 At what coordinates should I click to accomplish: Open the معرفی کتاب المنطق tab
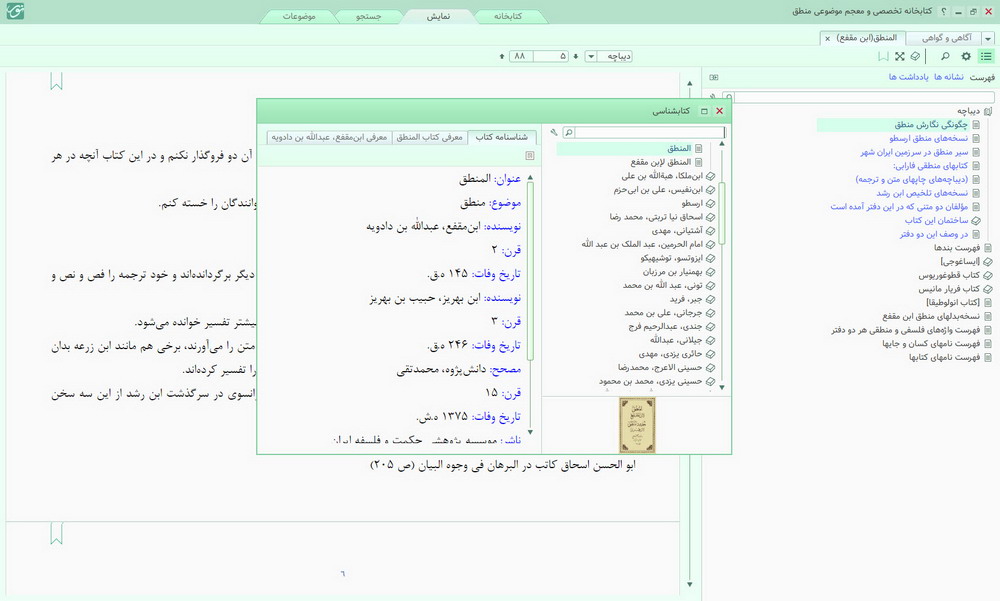(429, 137)
